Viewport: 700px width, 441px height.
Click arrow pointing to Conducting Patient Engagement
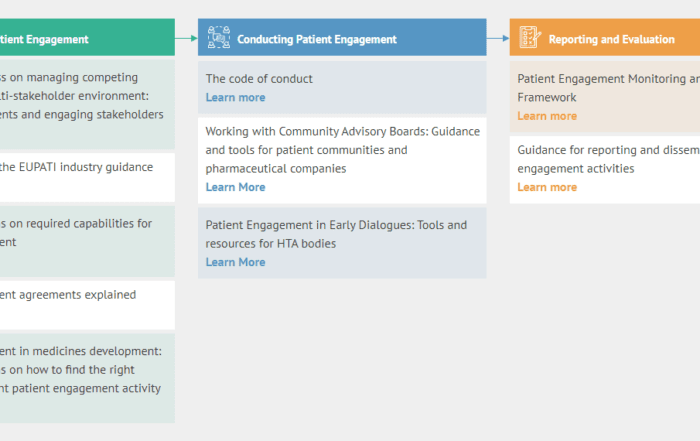pos(186,38)
